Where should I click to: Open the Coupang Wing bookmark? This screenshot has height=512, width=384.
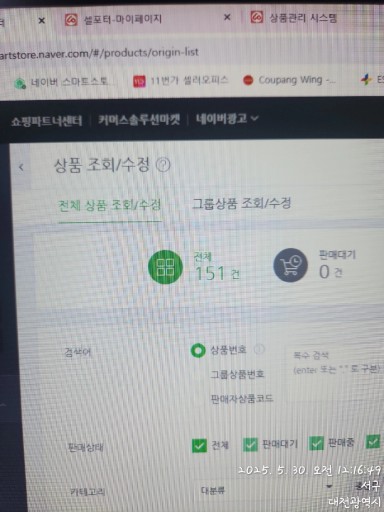pos(289,80)
